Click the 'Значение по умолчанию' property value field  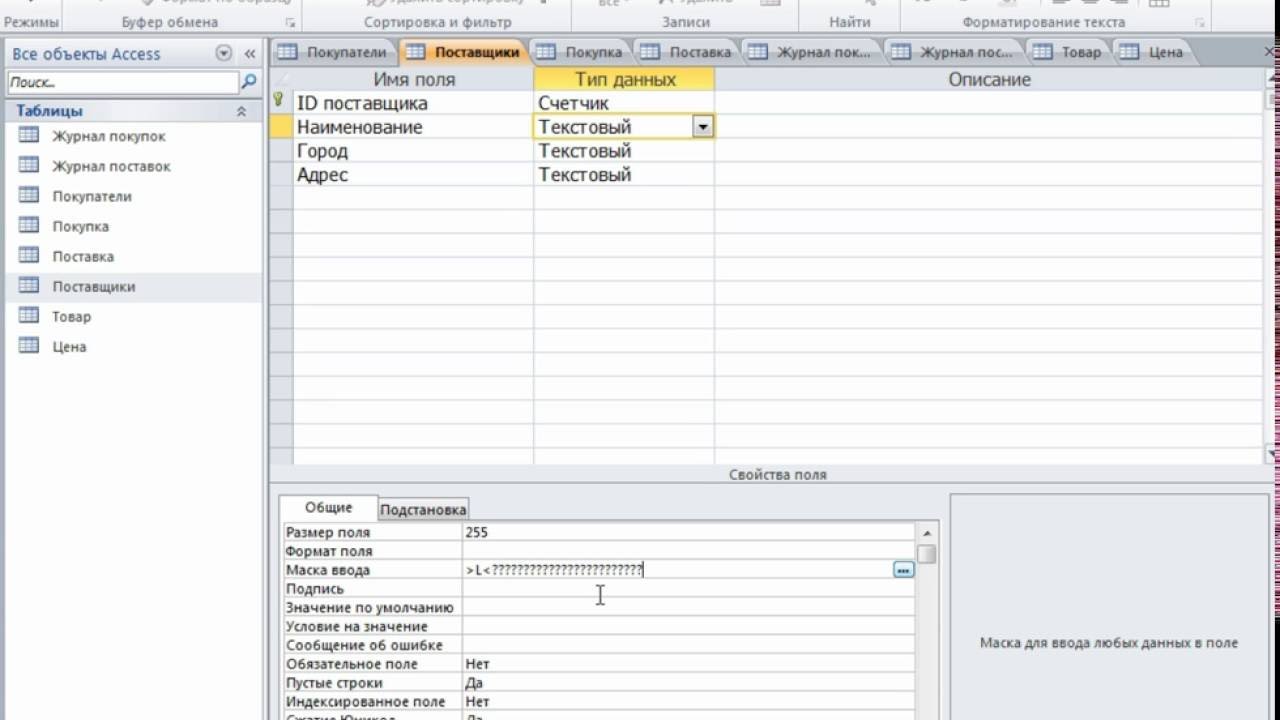(x=688, y=608)
